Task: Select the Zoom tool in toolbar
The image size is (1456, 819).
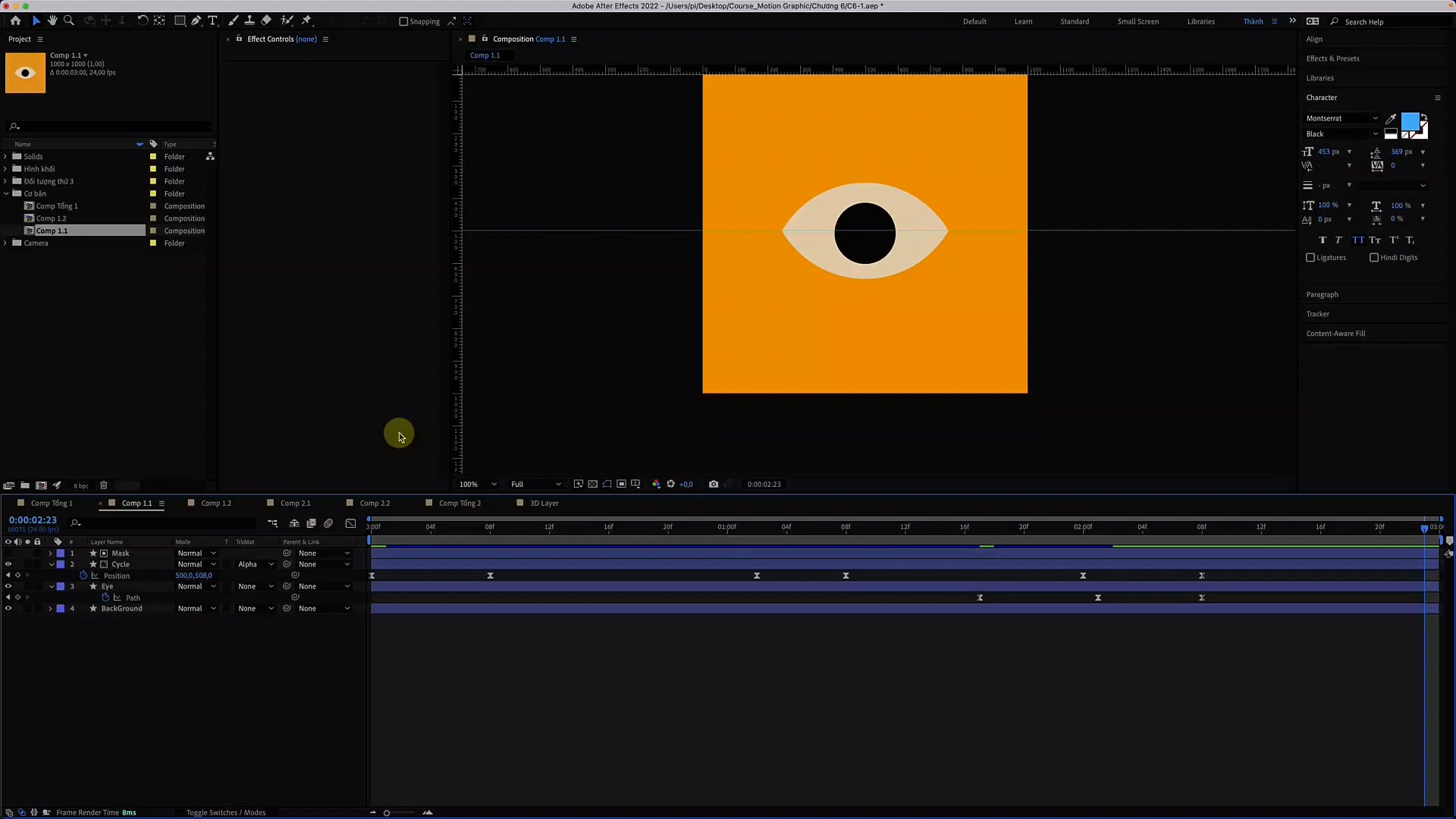Action: point(69,20)
